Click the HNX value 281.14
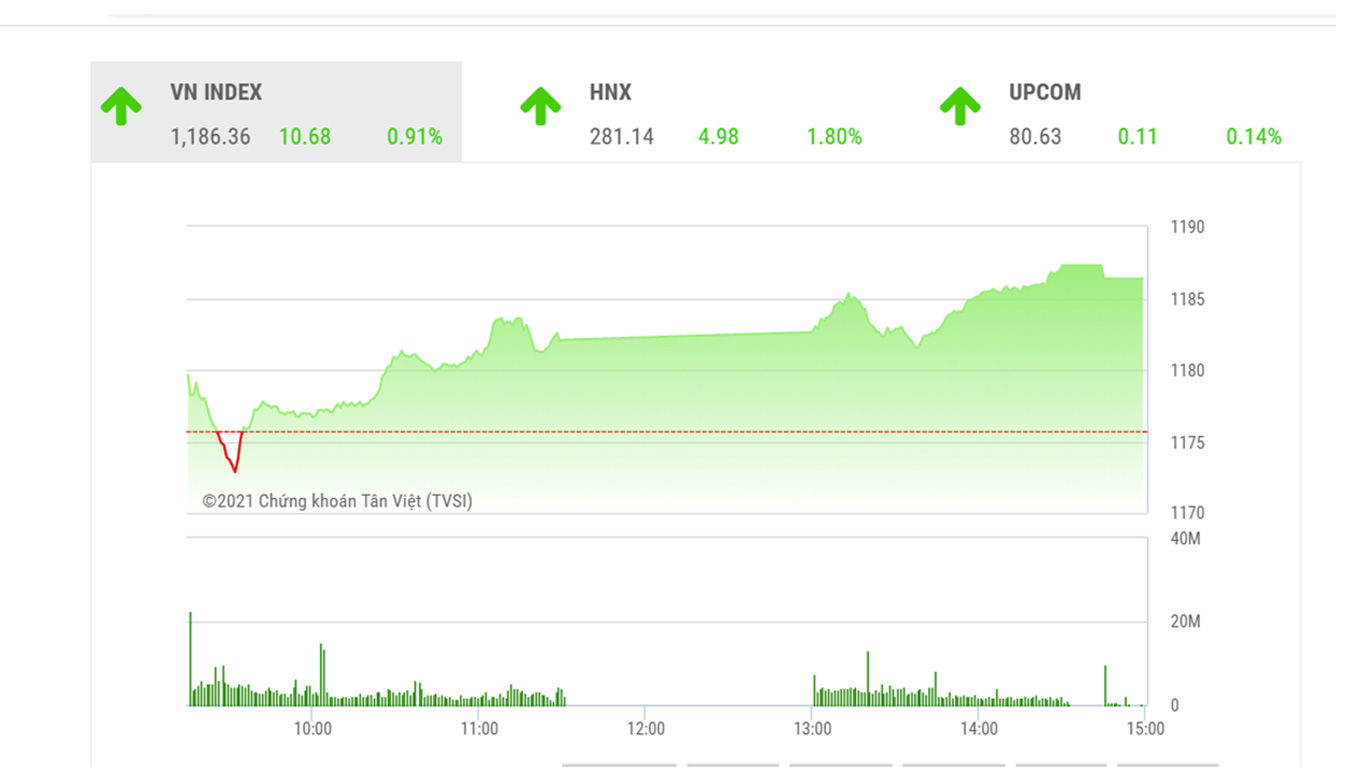1366x767 pixels. 622,137
